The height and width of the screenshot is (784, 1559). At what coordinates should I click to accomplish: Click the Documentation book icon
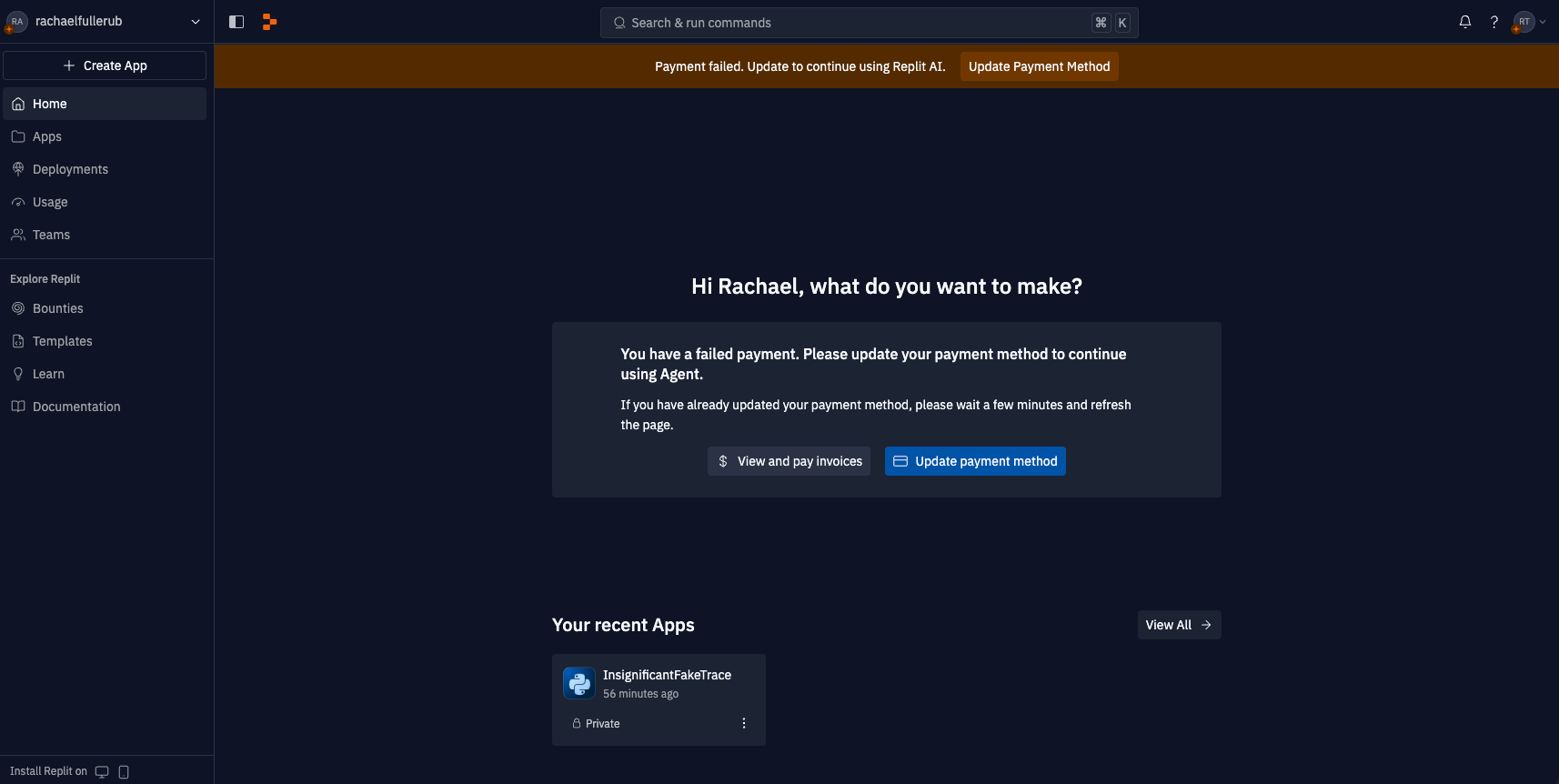click(18, 407)
